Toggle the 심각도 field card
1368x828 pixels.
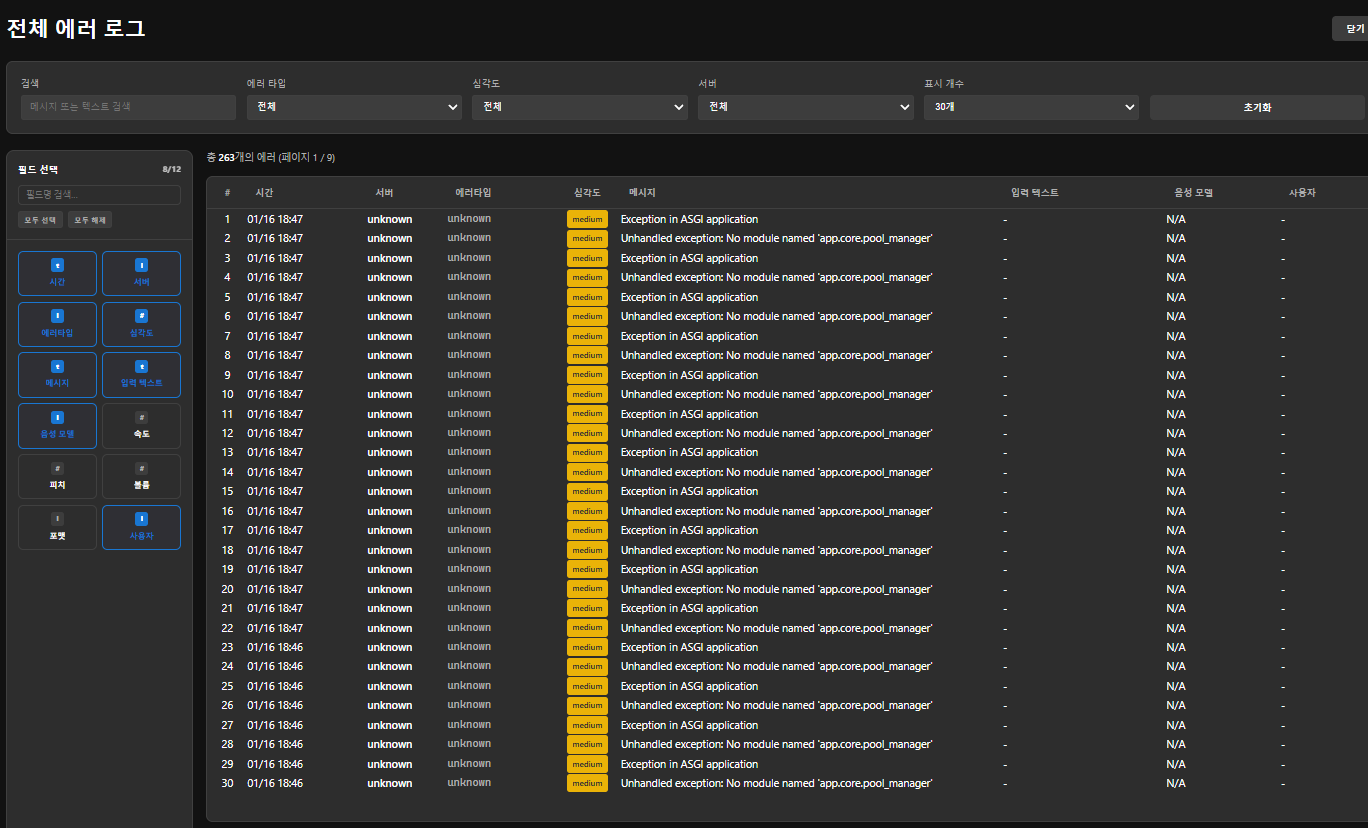[x=141, y=324]
